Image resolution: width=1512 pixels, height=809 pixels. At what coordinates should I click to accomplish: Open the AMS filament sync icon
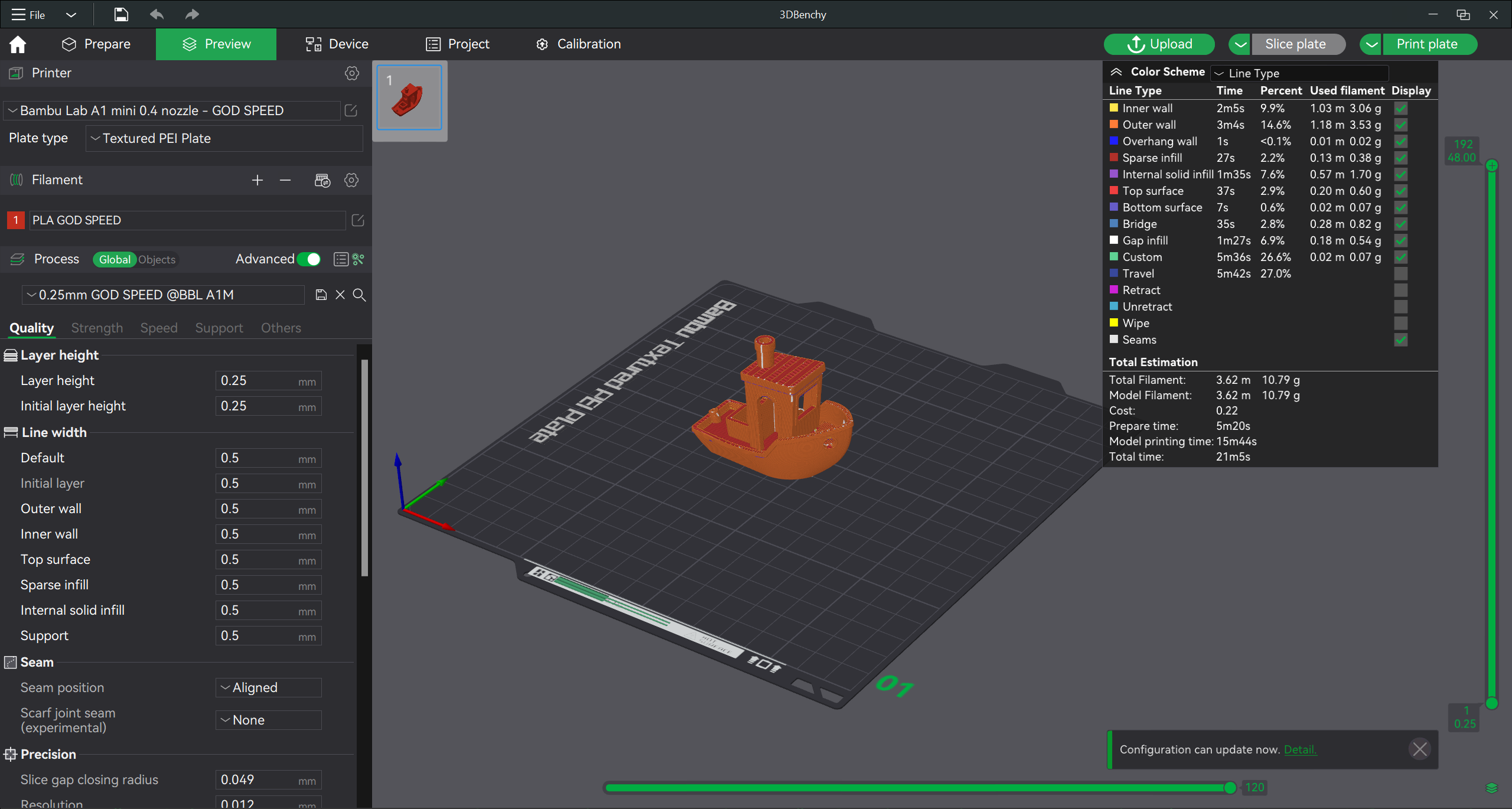(x=322, y=180)
